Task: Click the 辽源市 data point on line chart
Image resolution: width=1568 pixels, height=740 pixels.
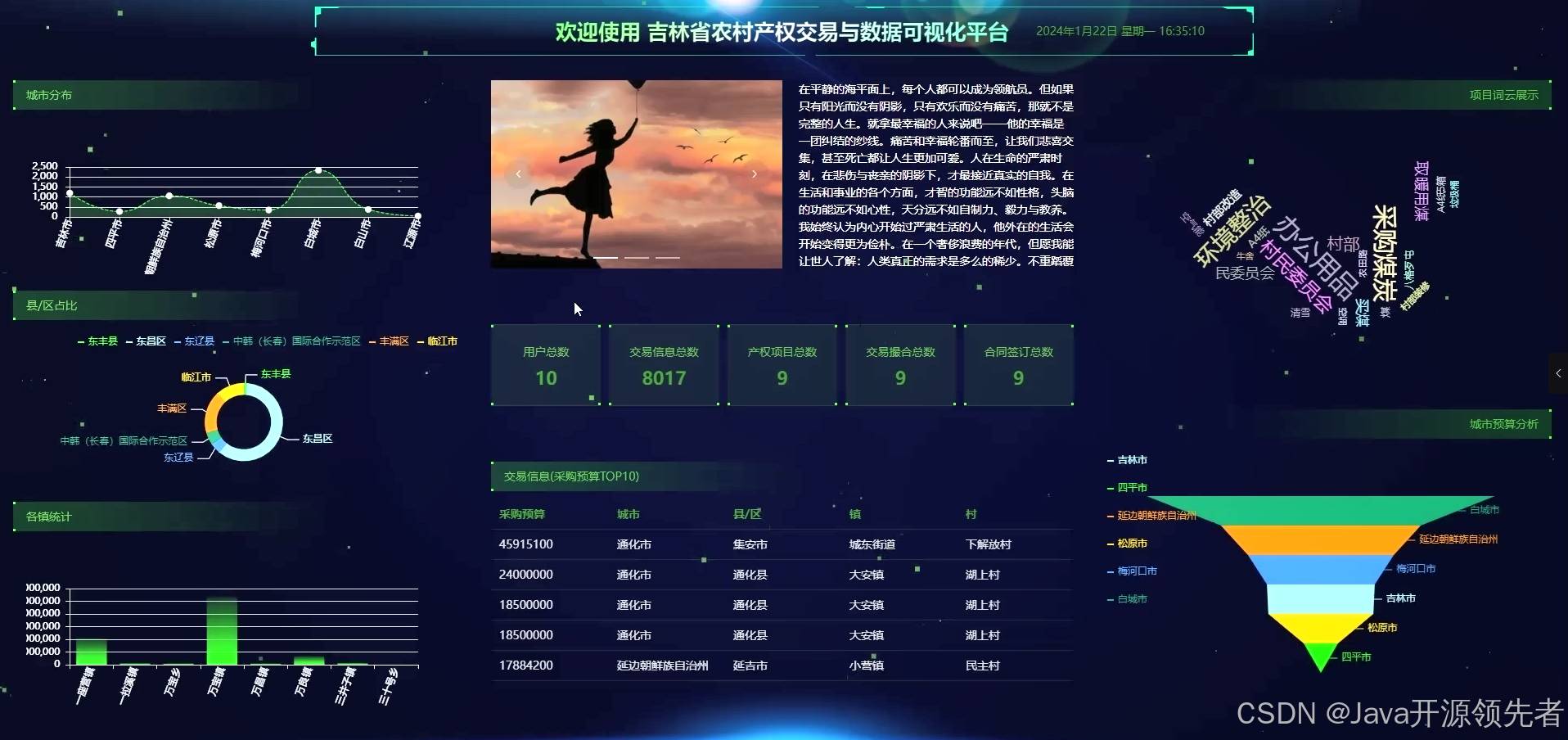Action: tap(418, 215)
